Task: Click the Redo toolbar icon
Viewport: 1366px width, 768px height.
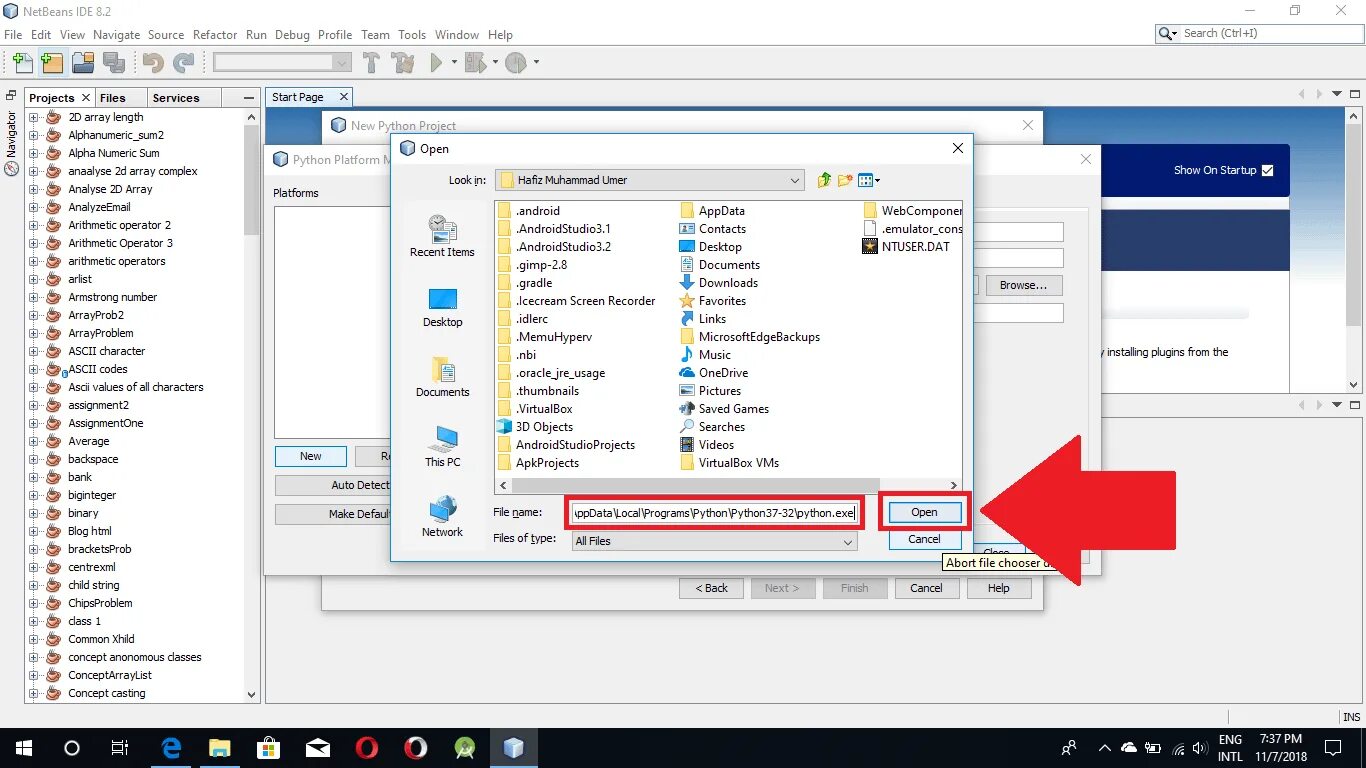Action: [184, 63]
